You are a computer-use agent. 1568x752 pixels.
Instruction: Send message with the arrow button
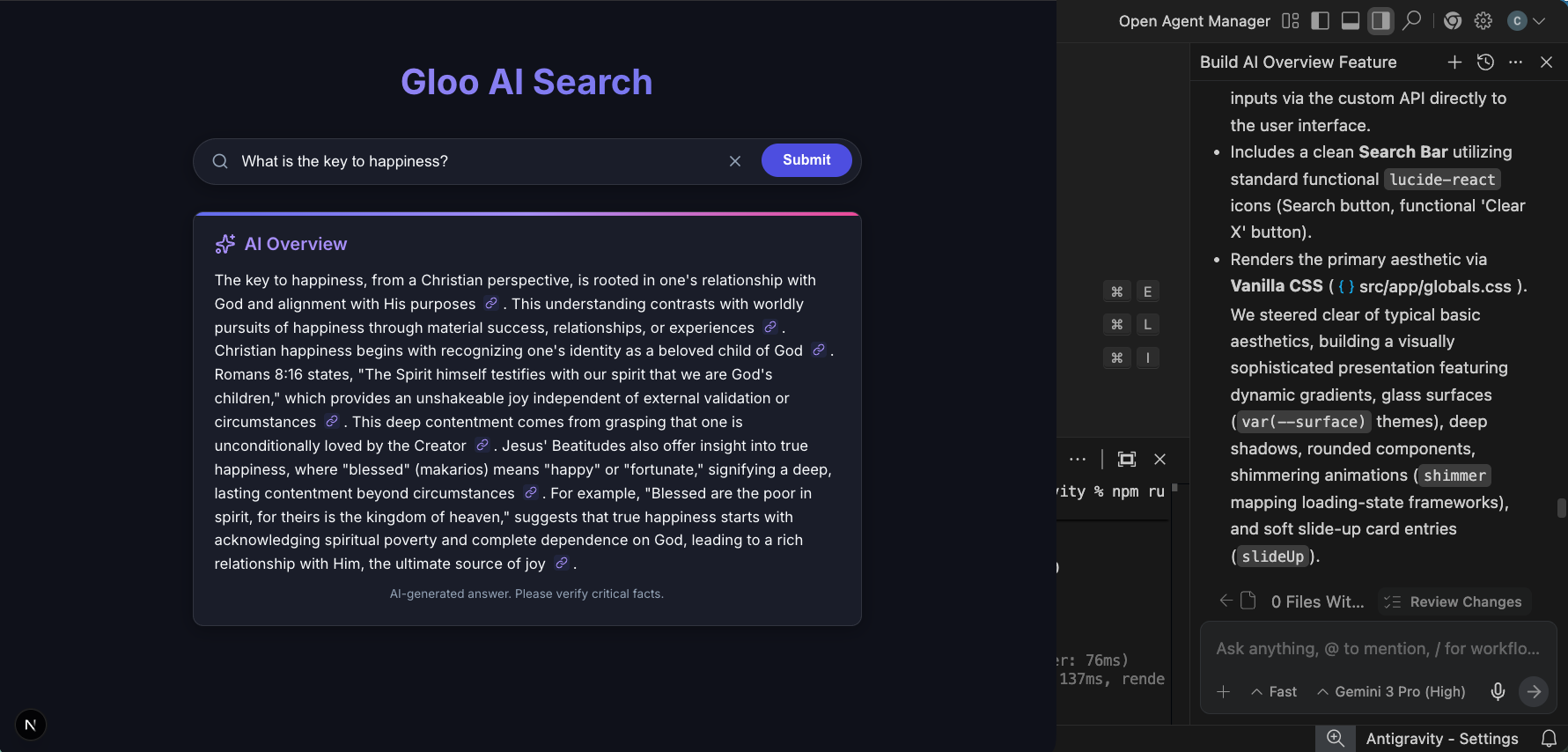click(1534, 691)
